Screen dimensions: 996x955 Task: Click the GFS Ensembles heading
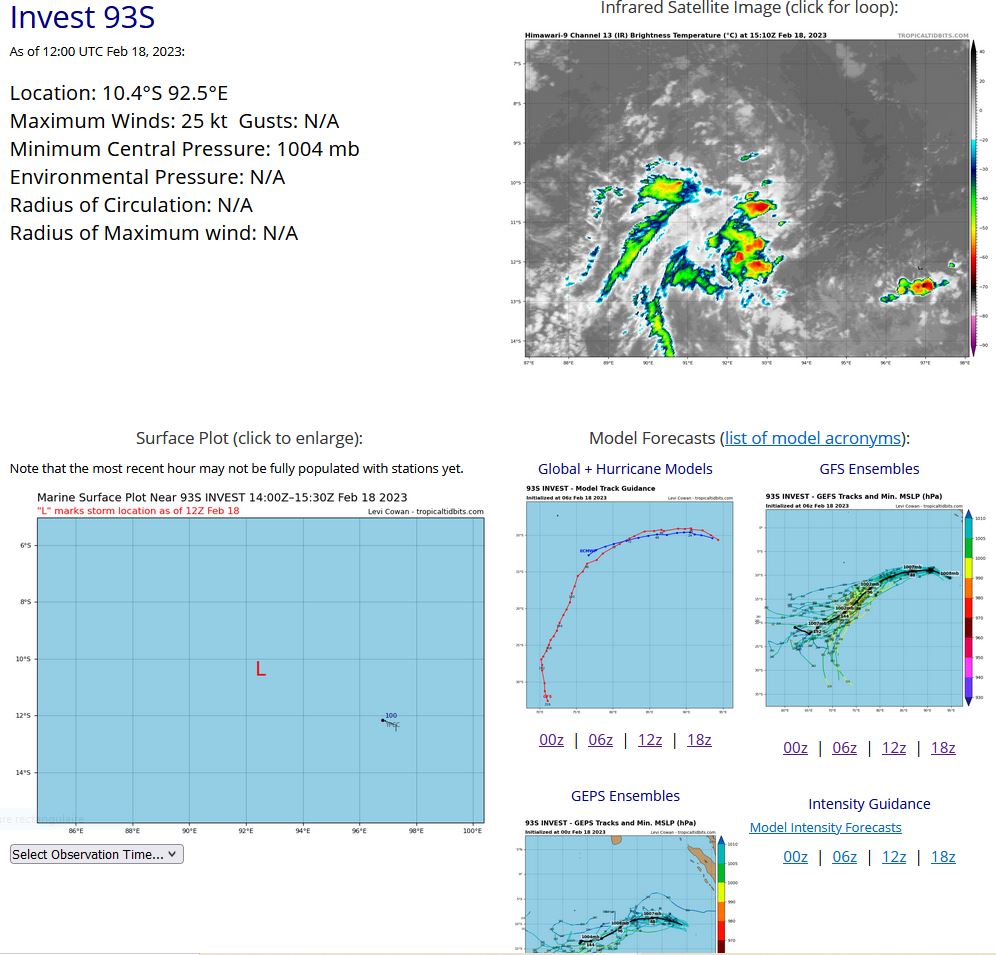[869, 469]
